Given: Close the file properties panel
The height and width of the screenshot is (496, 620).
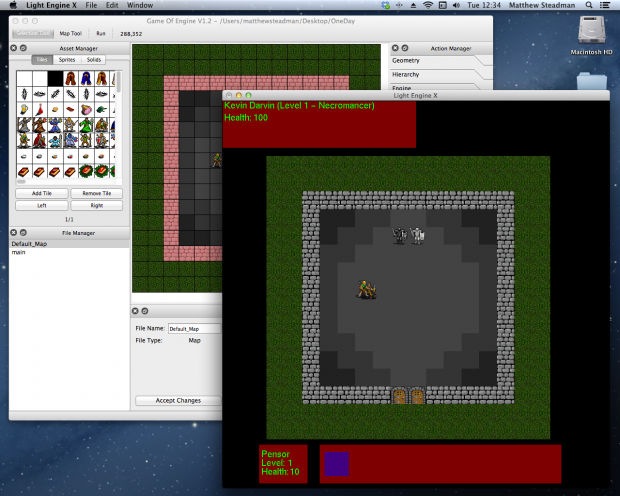Looking at the screenshot, I should (135, 311).
